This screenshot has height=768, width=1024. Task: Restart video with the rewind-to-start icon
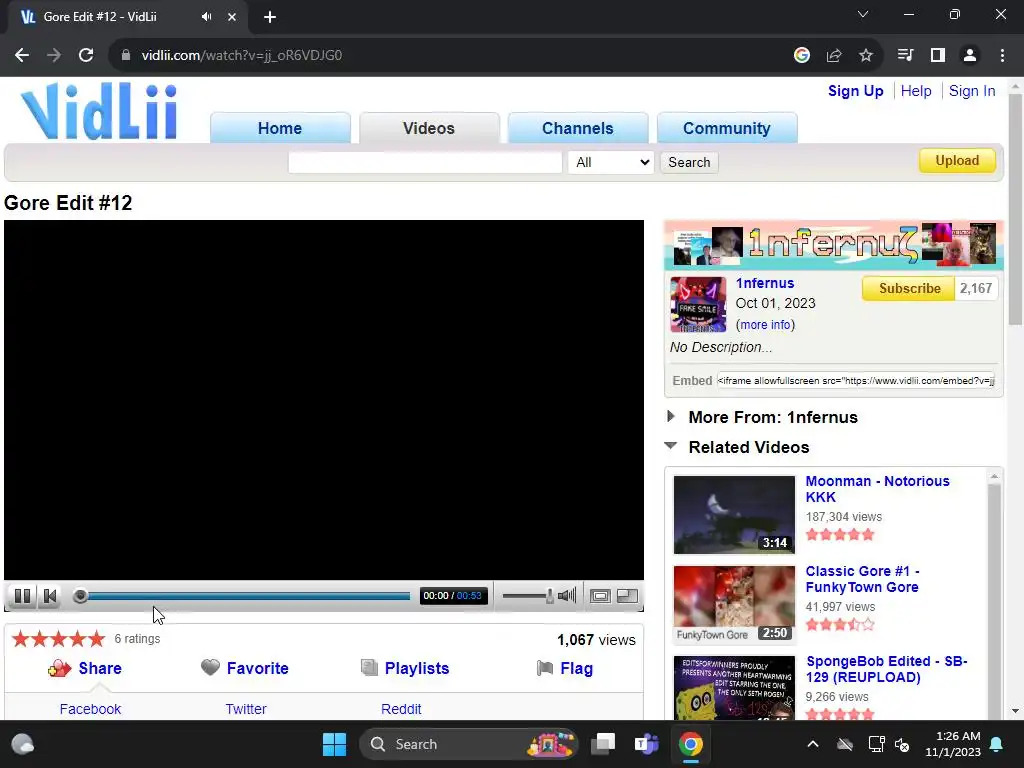pos(50,596)
